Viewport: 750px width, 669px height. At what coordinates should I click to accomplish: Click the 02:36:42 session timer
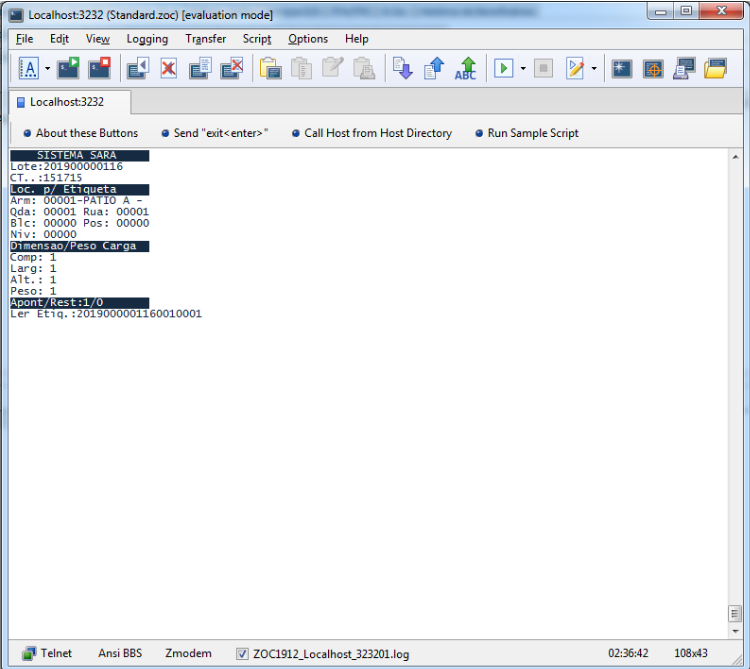pos(628,653)
